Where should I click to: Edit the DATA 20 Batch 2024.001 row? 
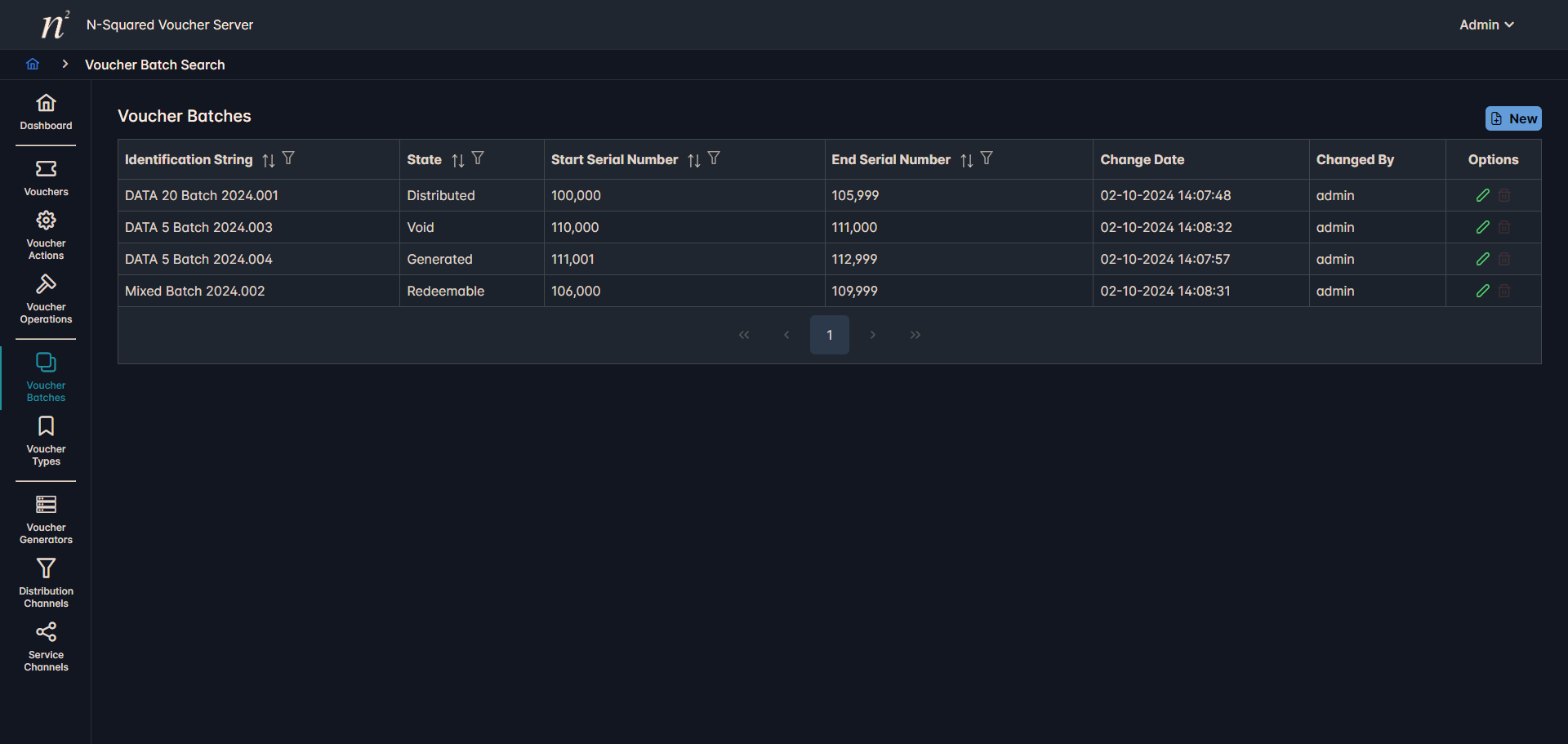1482,196
